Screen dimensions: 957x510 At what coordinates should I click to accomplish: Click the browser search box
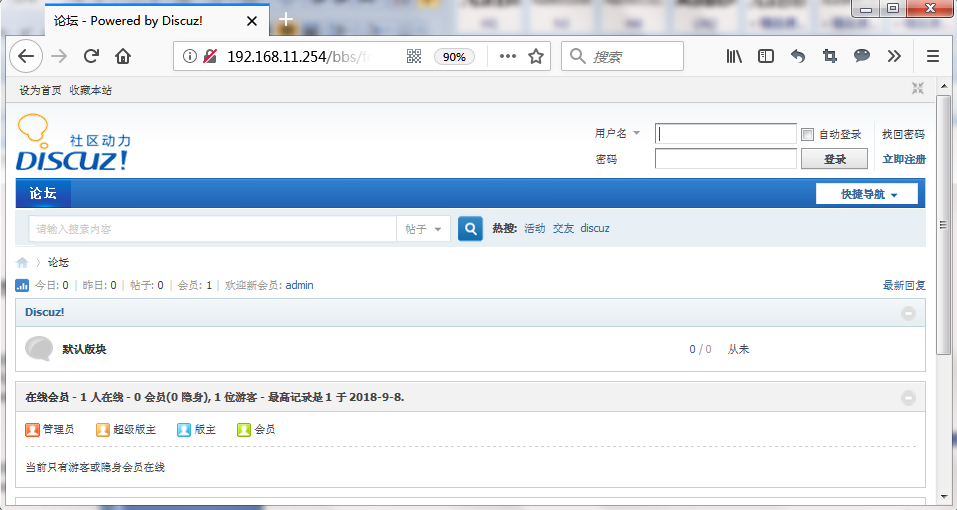pyautogui.click(x=622, y=56)
